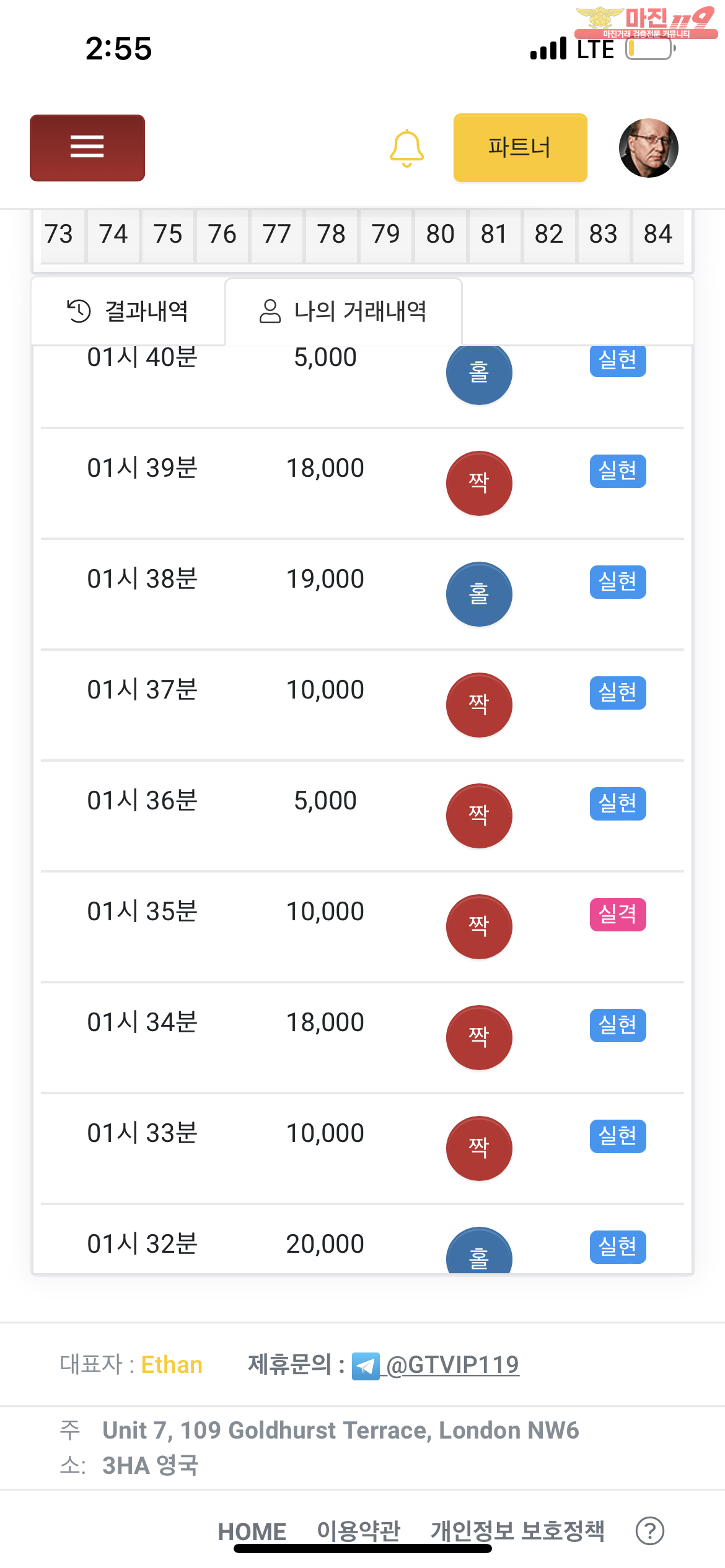Tap the 홀 circle for 01시 32분

tap(479, 1251)
